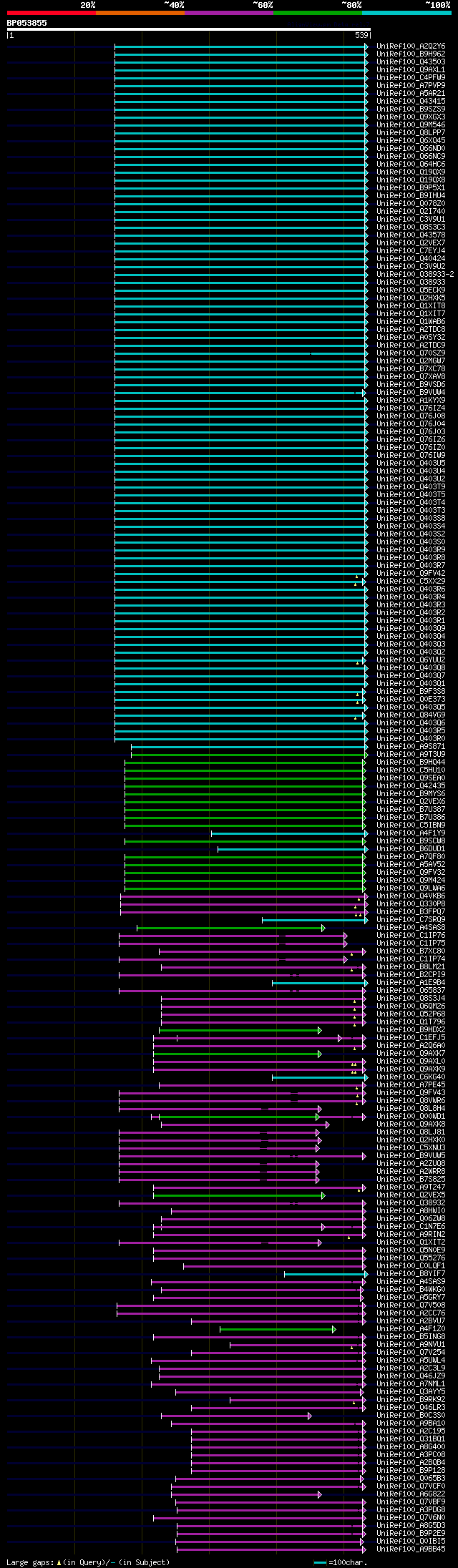Select hit label UniRef100_Q2MGW7
This screenshot has width=458, height=1568.
pos(411,361)
